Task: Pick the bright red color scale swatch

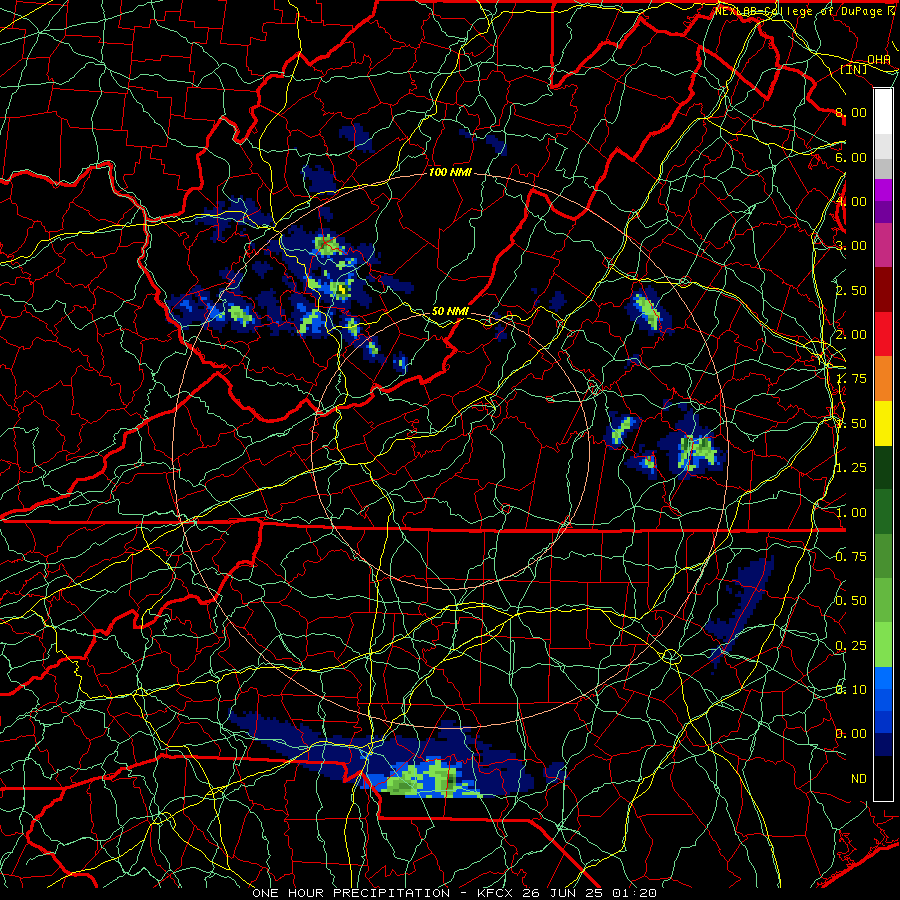Action: click(x=883, y=334)
